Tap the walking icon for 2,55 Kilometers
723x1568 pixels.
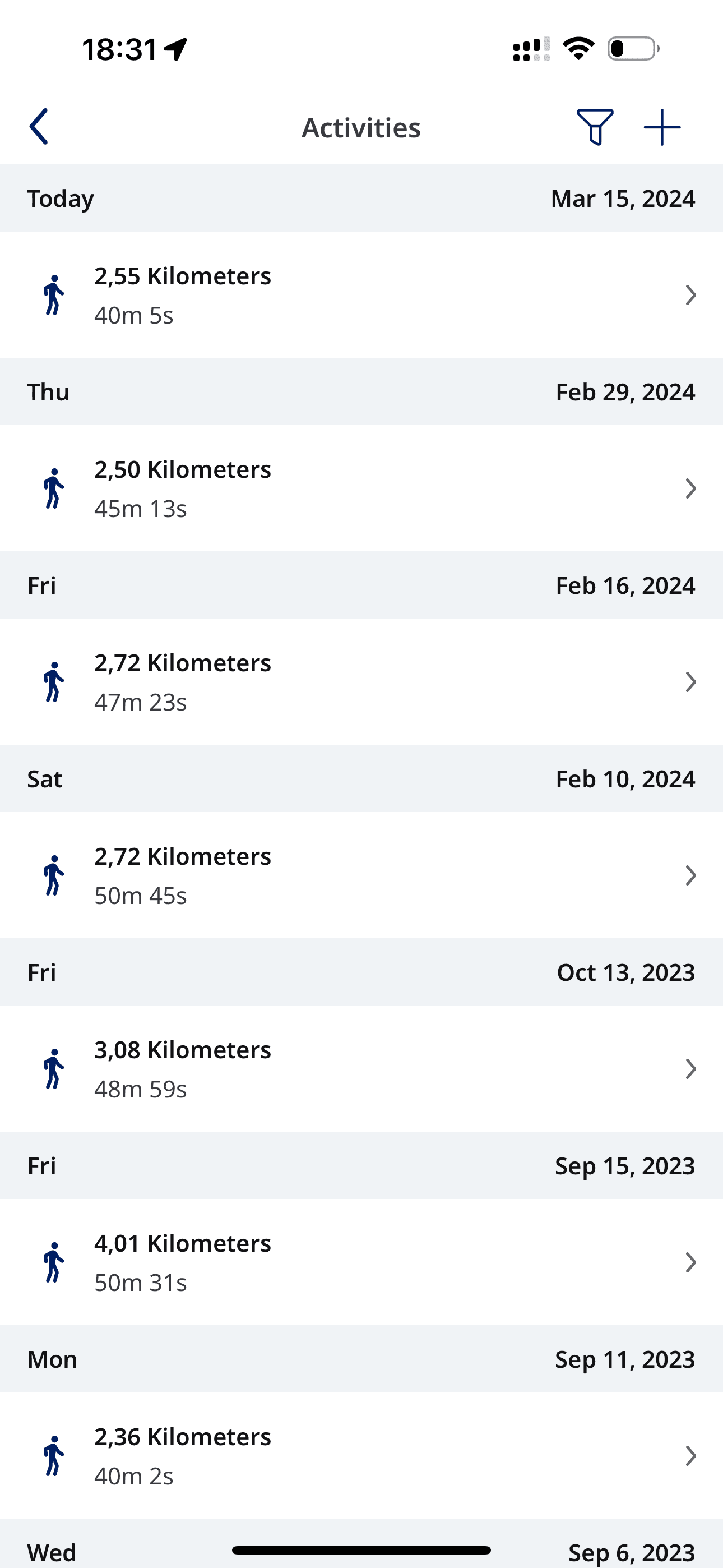(x=54, y=294)
